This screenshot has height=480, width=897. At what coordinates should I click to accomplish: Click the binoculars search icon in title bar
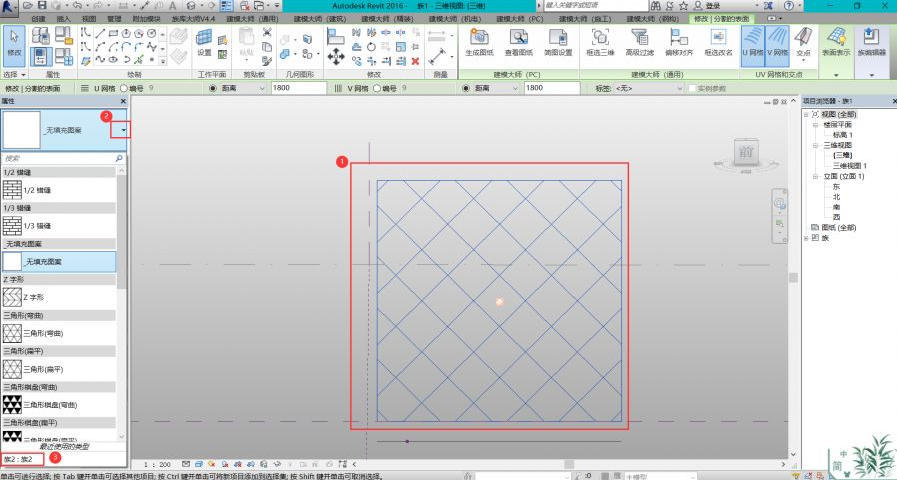point(656,6)
